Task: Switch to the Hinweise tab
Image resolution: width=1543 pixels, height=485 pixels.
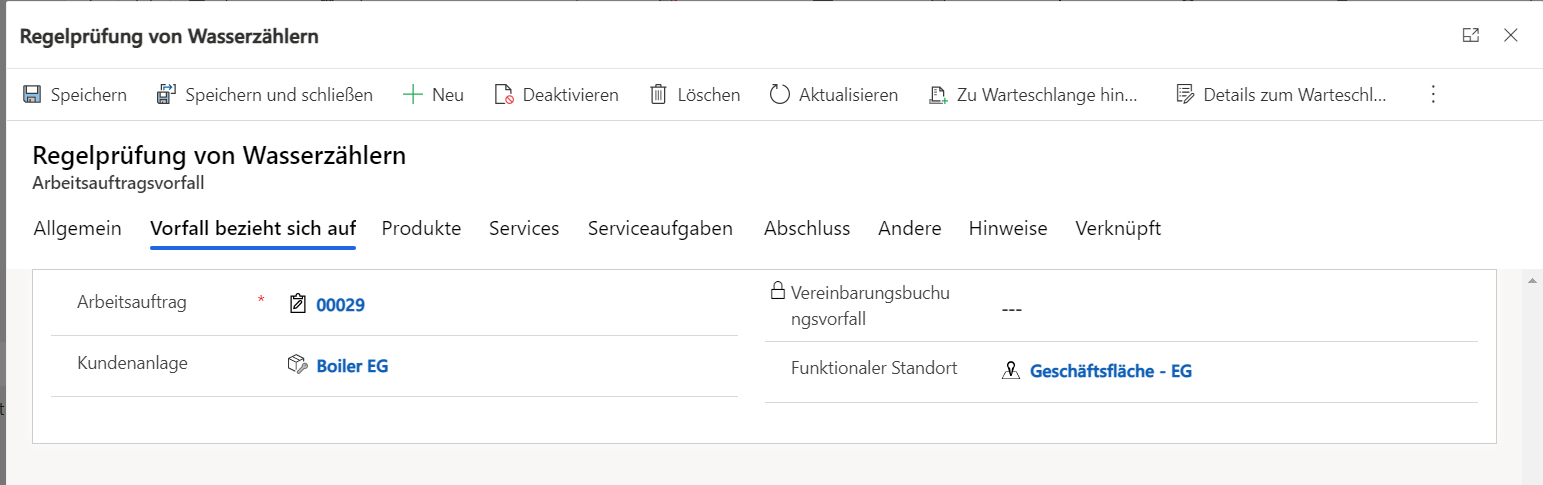Action: pyautogui.click(x=1008, y=229)
